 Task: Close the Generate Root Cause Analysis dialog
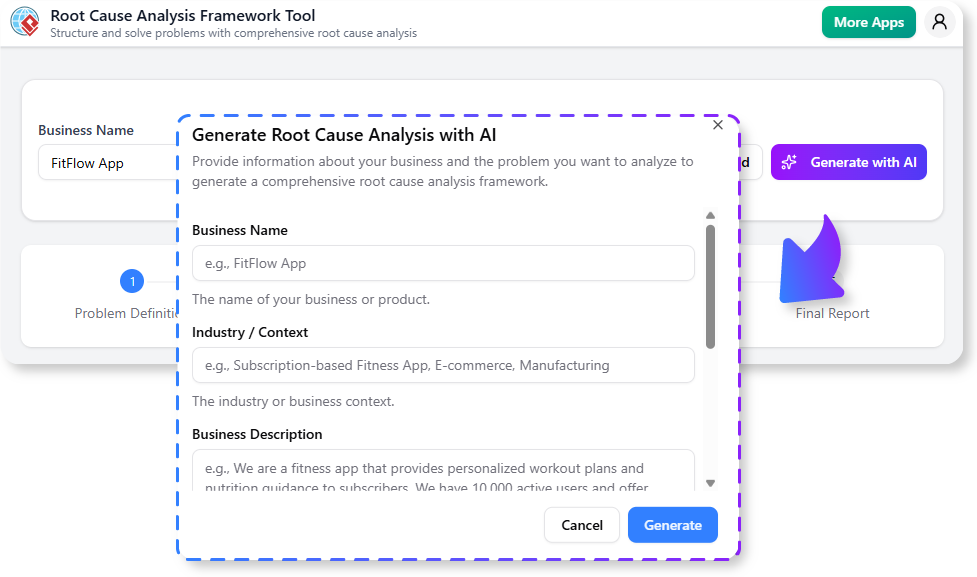[717, 124]
